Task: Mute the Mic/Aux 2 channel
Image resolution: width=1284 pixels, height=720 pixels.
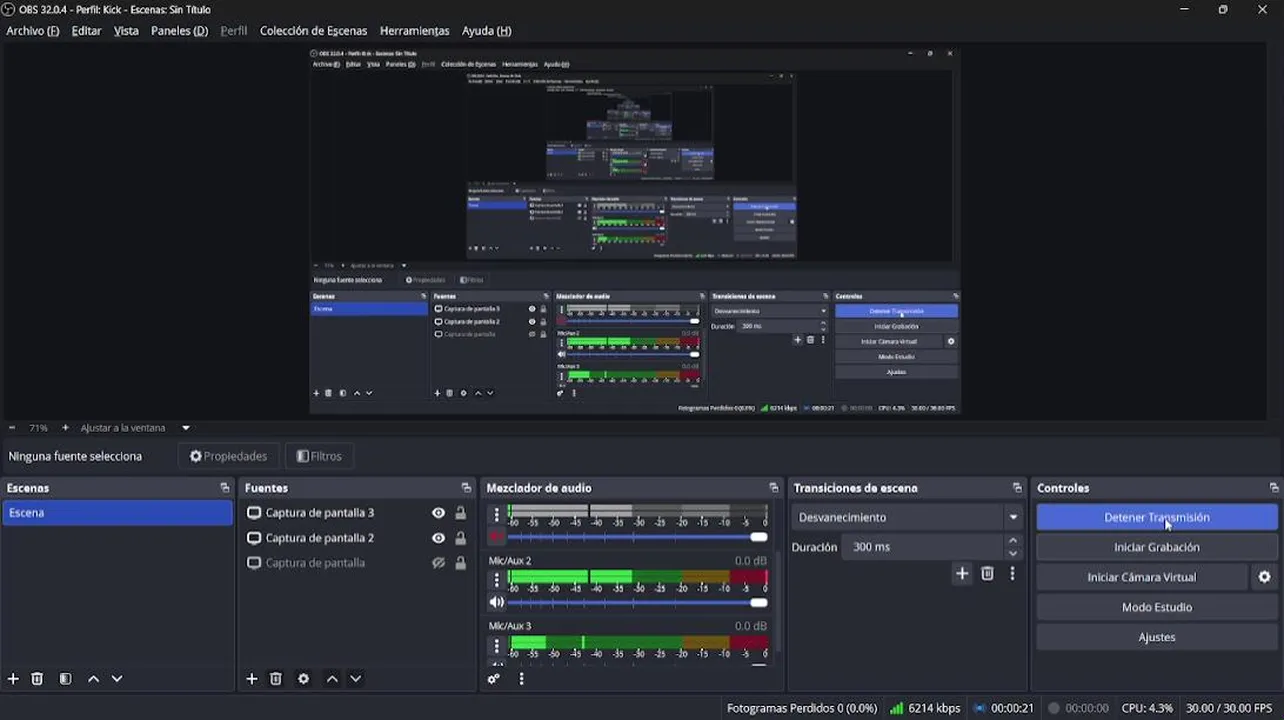Action: point(496,602)
